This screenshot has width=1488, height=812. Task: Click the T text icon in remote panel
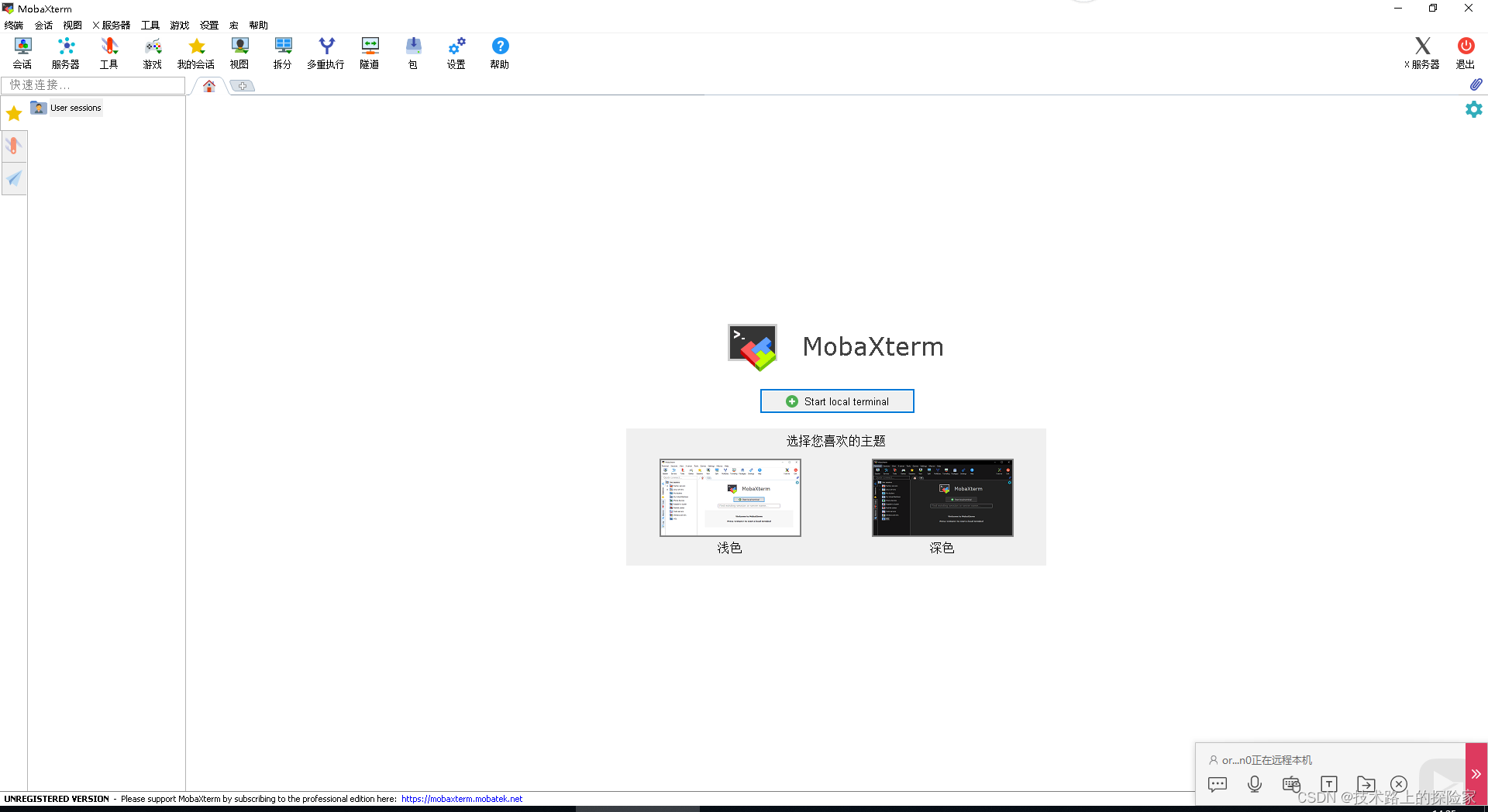[1329, 784]
